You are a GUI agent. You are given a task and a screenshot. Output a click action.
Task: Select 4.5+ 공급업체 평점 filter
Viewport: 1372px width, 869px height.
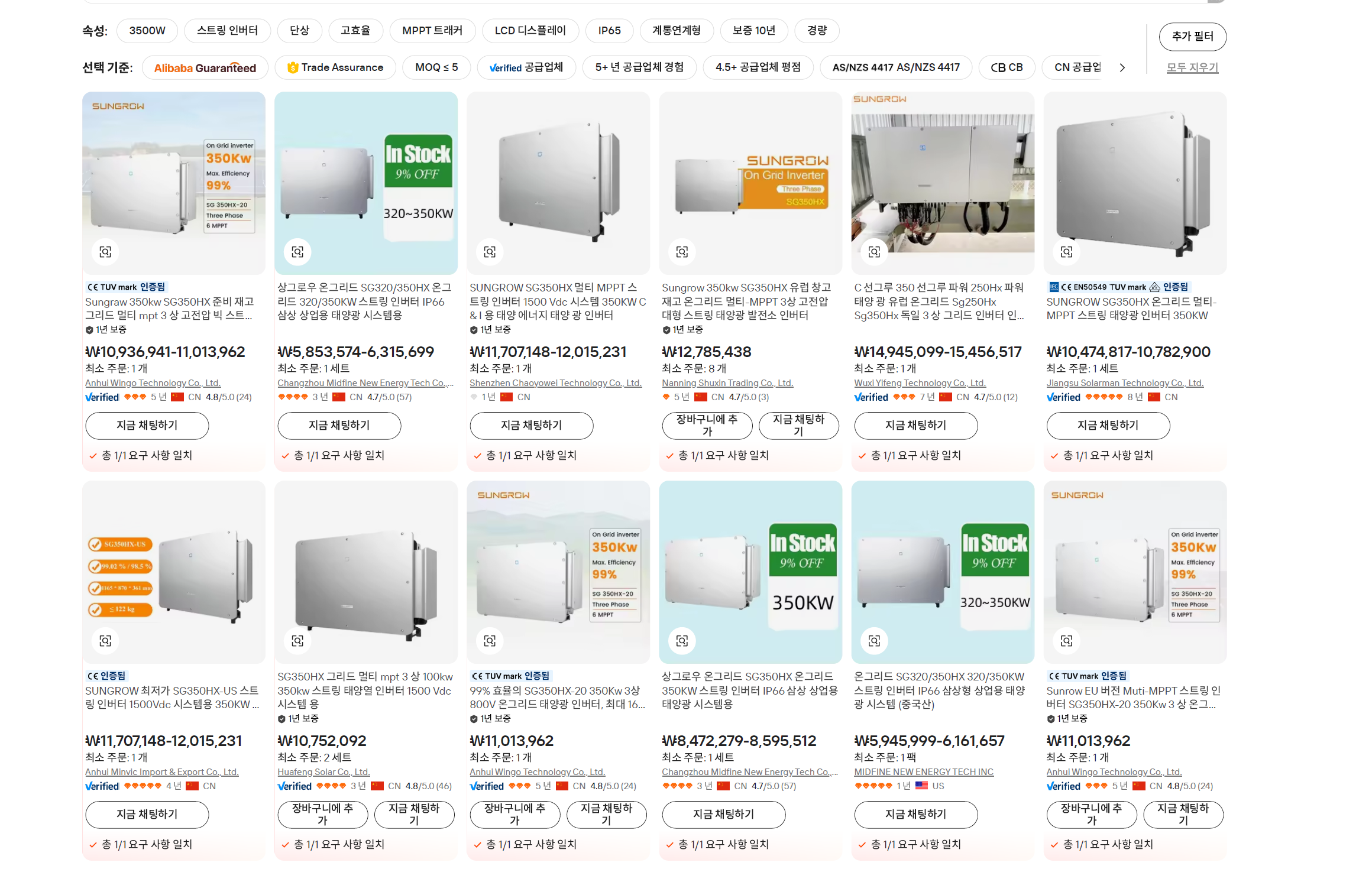click(x=758, y=67)
